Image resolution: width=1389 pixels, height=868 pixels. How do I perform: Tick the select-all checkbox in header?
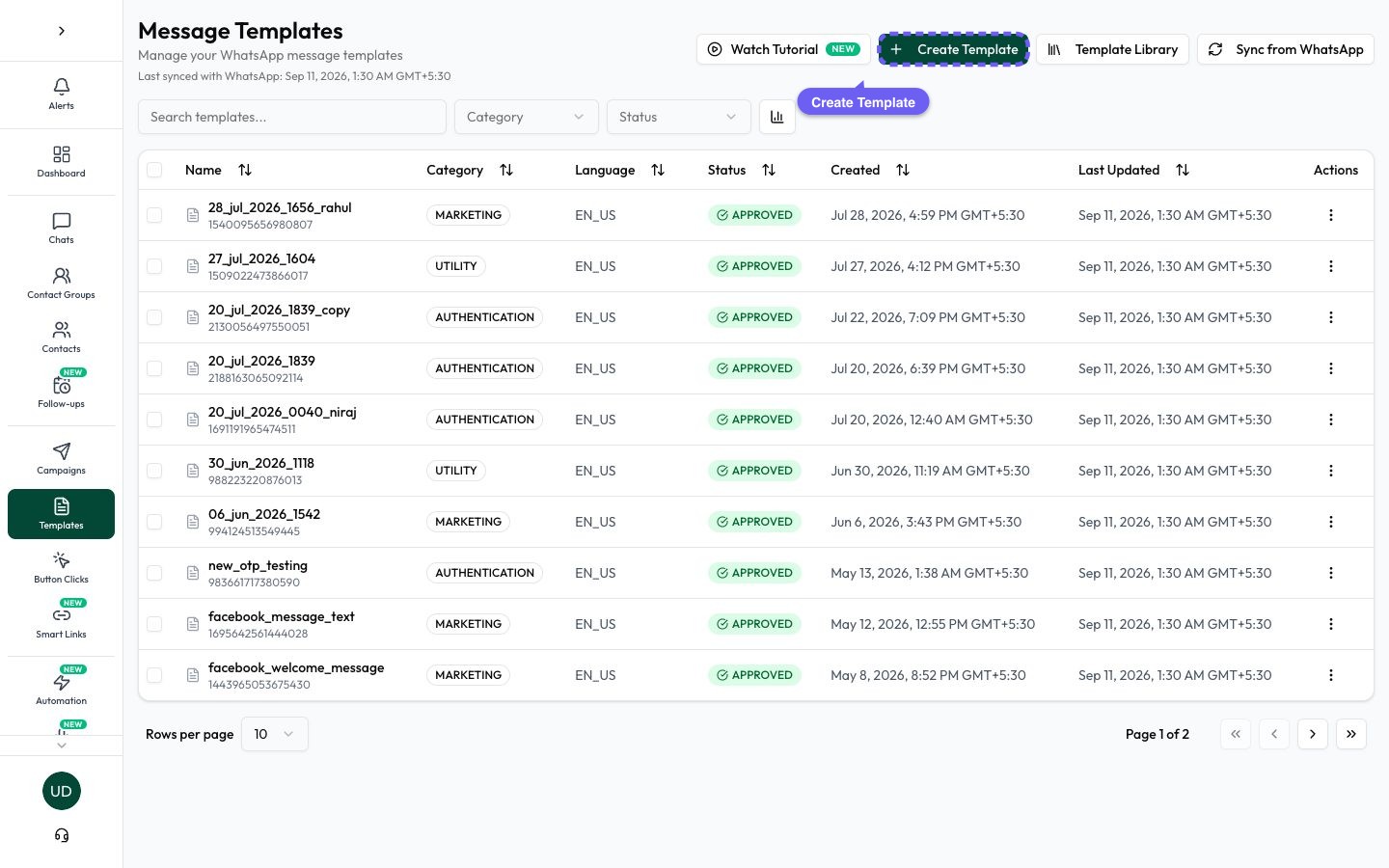[154, 170]
